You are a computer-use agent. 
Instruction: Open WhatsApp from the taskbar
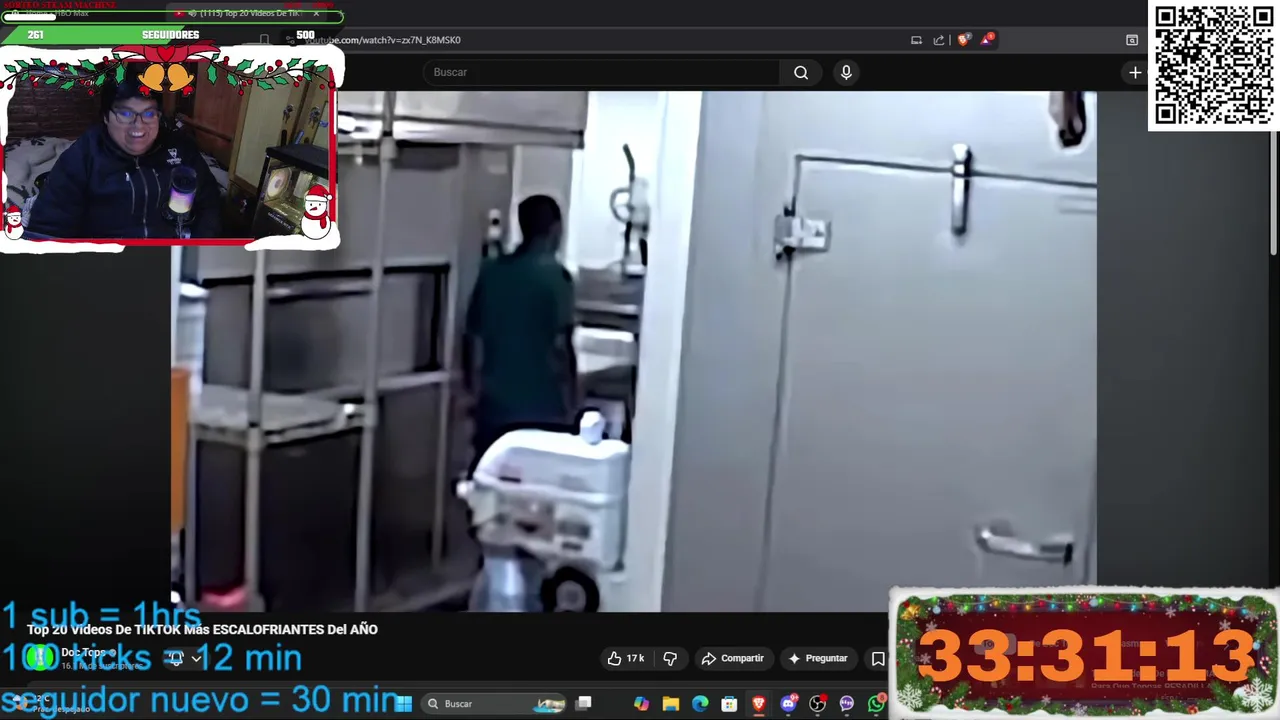coord(876,704)
